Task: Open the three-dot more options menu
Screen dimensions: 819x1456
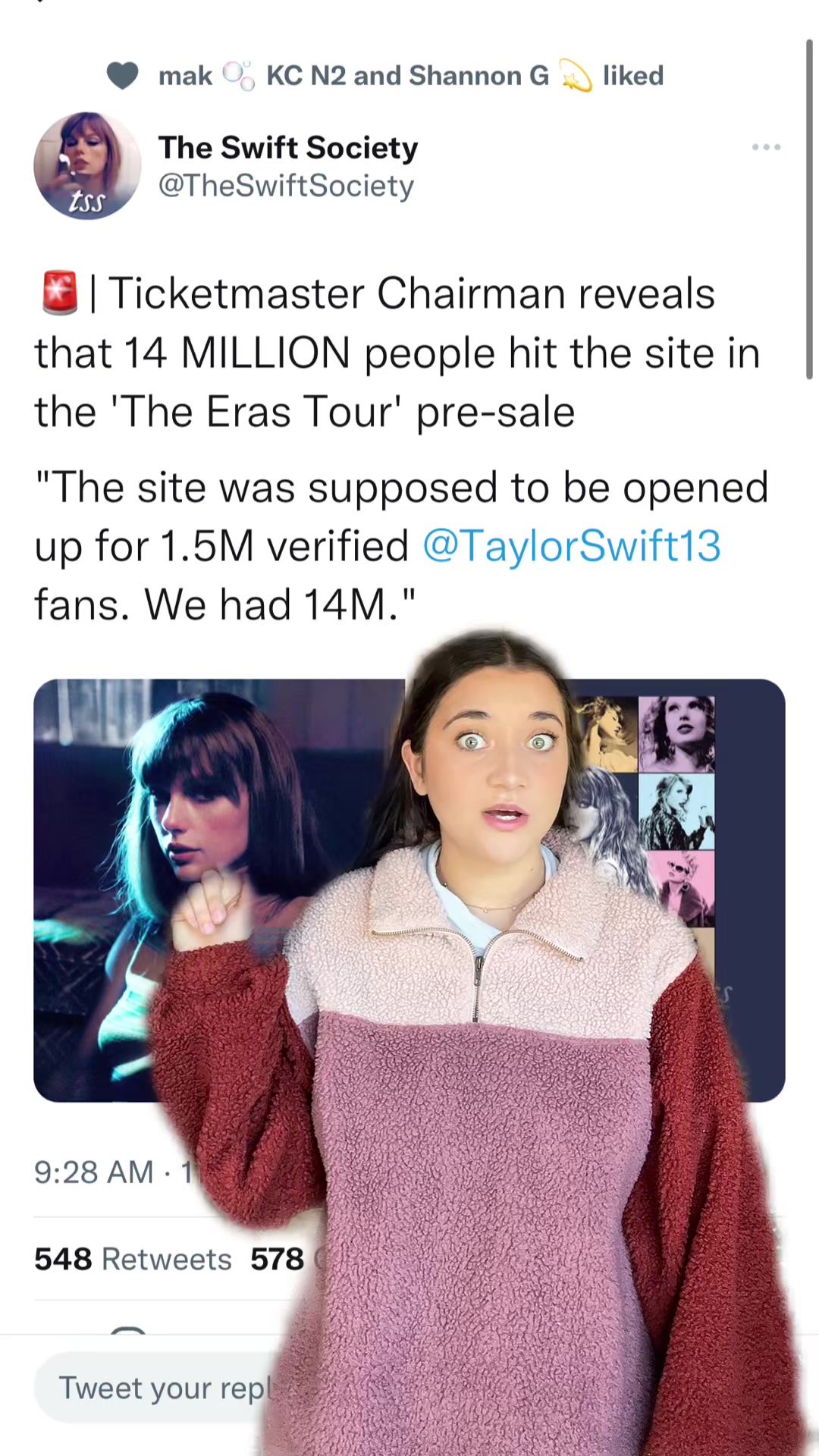Action: click(x=766, y=147)
